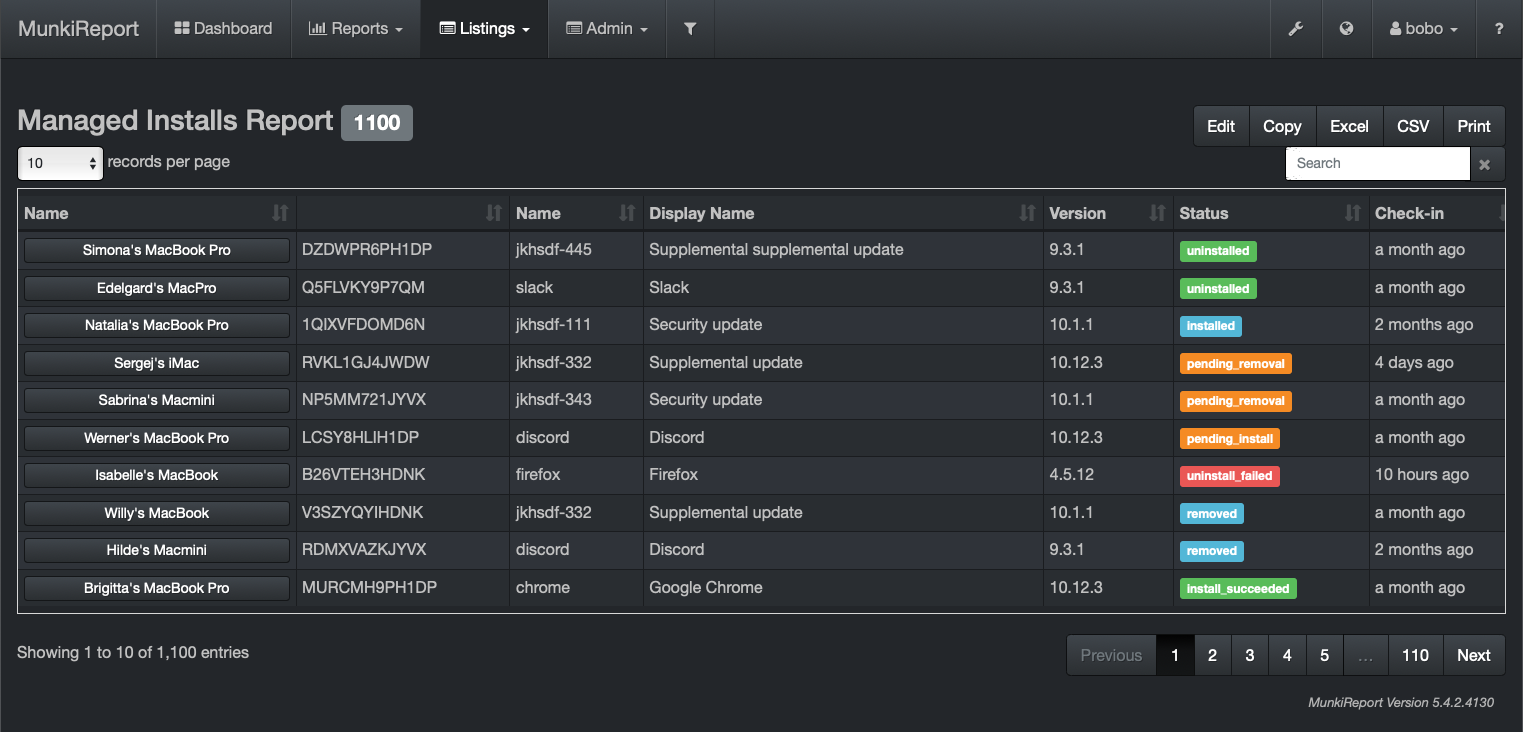Change the records per page selector
The width and height of the screenshot is (1523, 732).
pos(60,163)
